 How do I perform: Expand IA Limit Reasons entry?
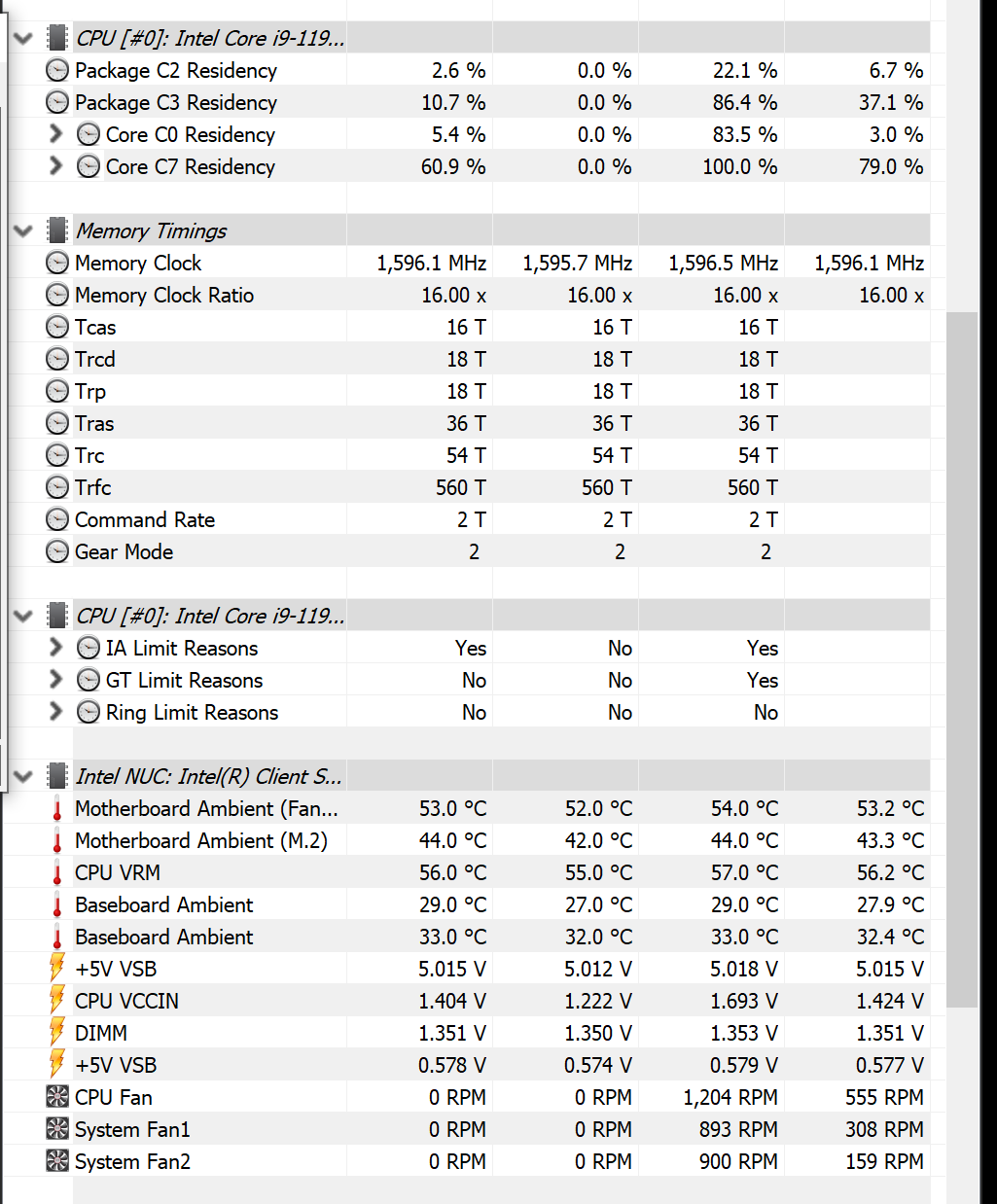[55, 648]
